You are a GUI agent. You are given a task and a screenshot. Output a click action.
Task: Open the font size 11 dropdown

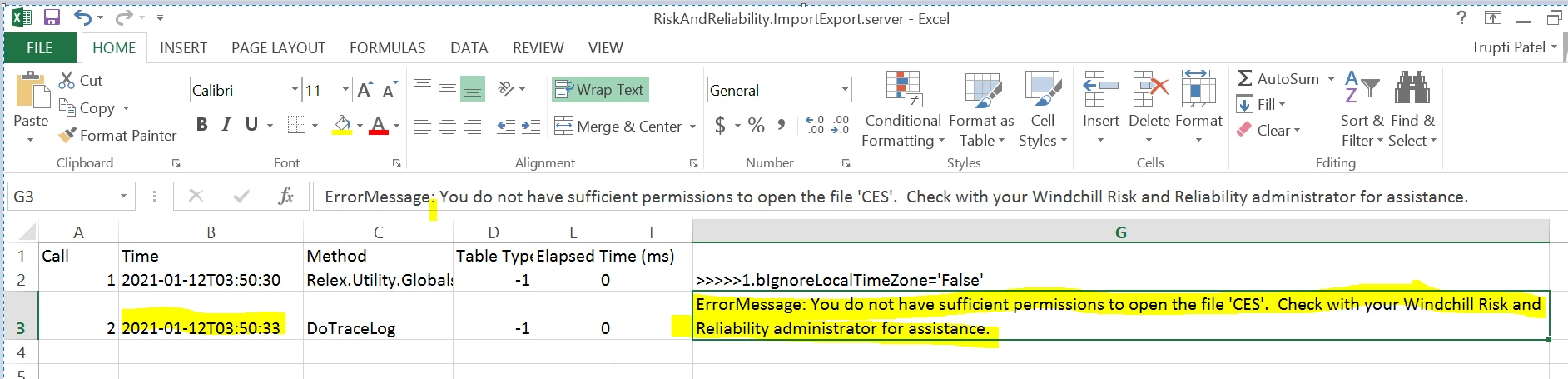click(x=346, y=90)
